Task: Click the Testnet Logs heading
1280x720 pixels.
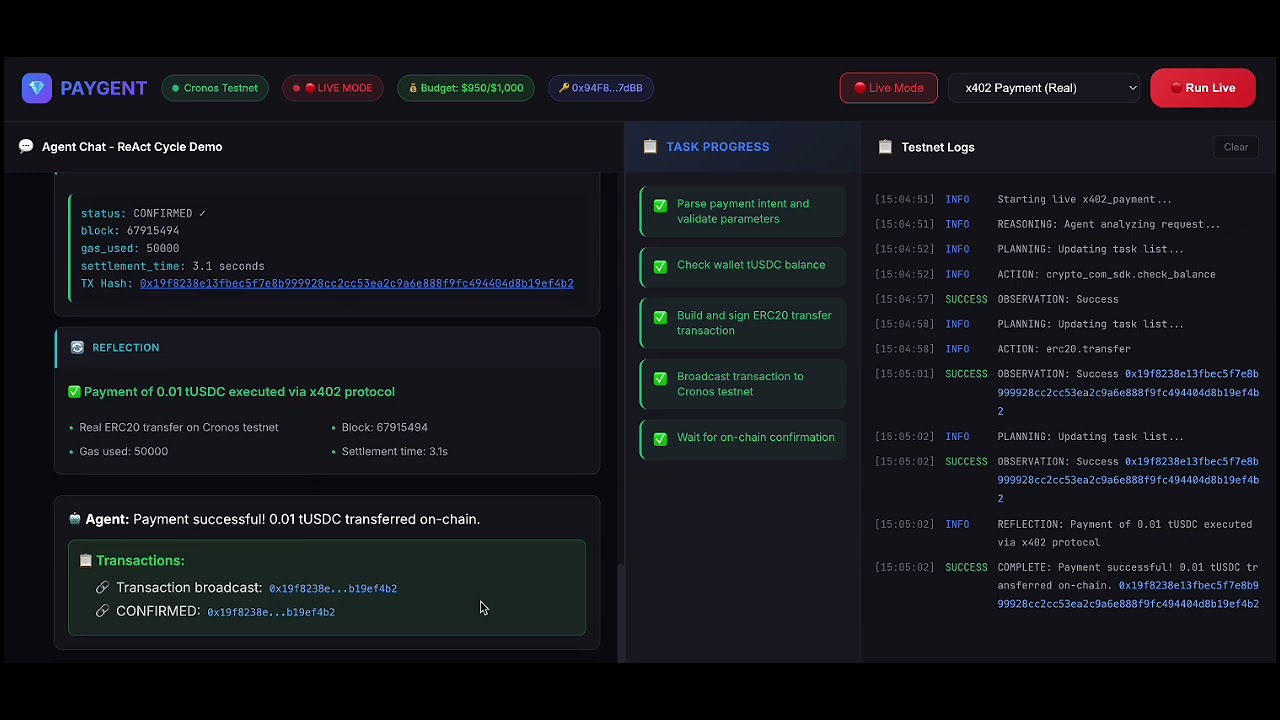Action: tap(938, 147)
